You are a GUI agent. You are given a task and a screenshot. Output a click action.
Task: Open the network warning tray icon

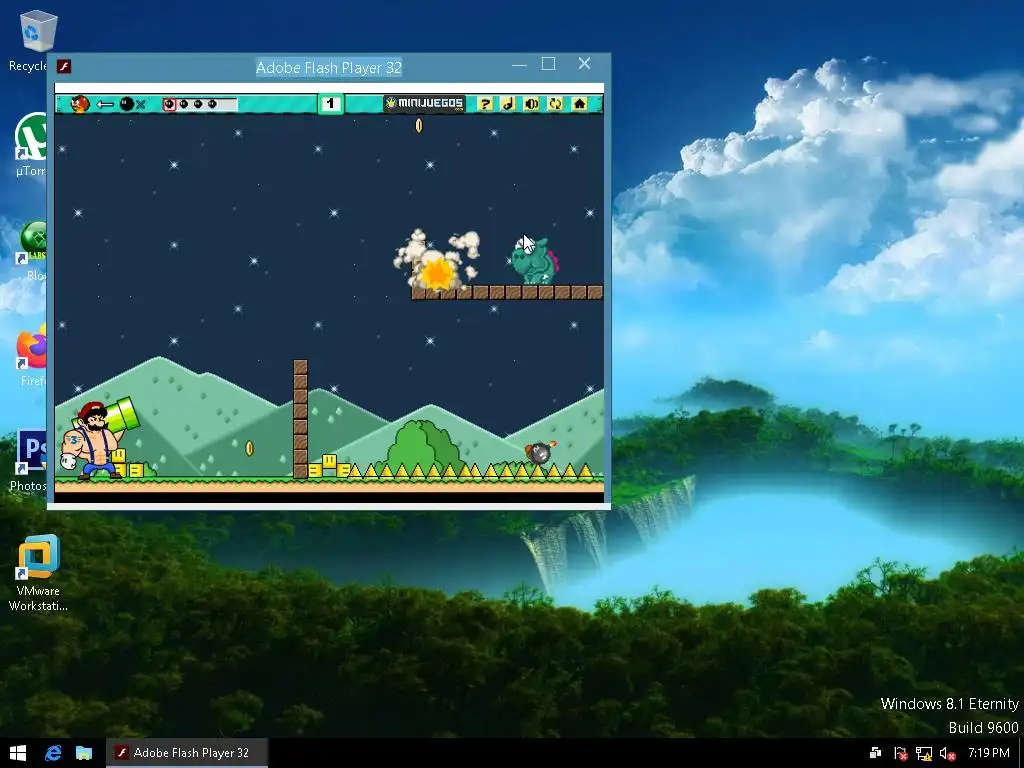(x=924, y=753)
